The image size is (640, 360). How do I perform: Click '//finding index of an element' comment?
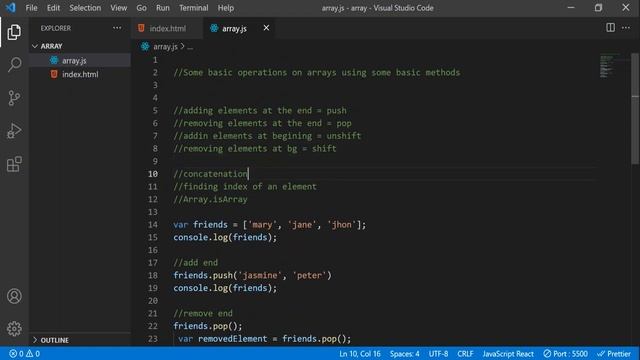(x=245, y=187)
